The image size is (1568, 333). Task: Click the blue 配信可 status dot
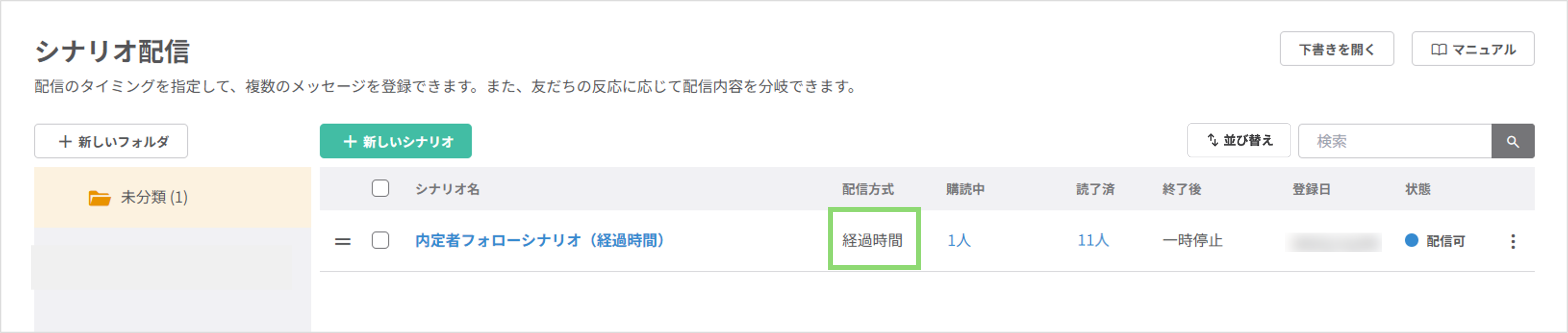1411,240
